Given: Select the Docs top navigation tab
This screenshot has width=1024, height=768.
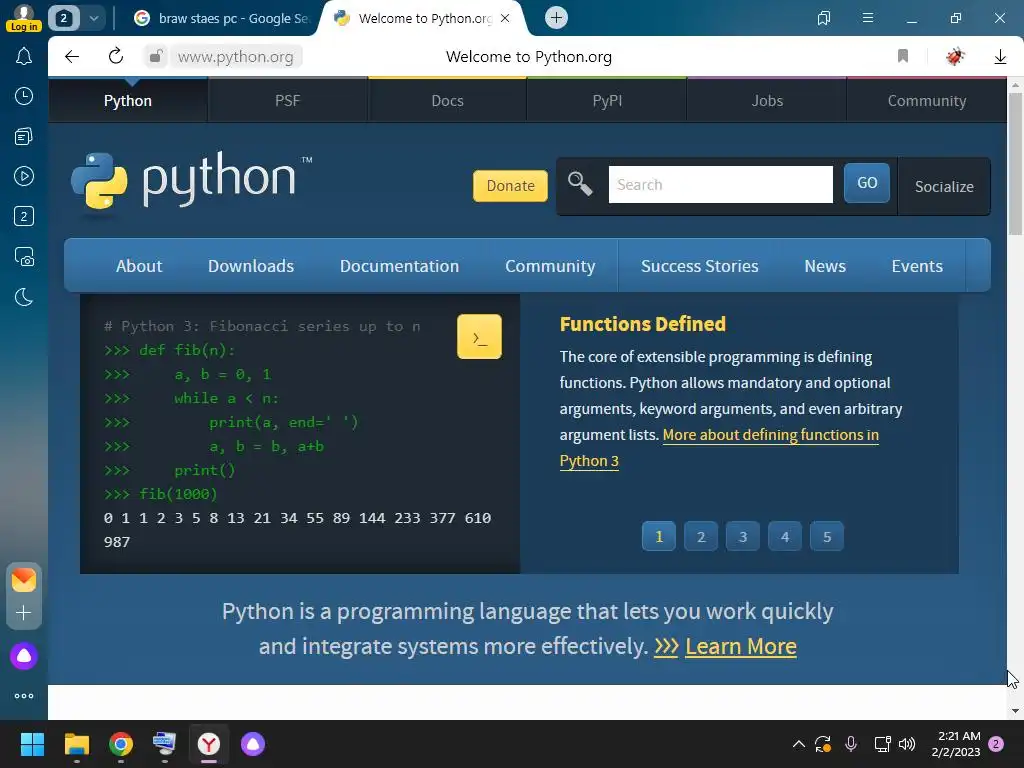Looking at the screenshot, I should (x=447, y=101).
